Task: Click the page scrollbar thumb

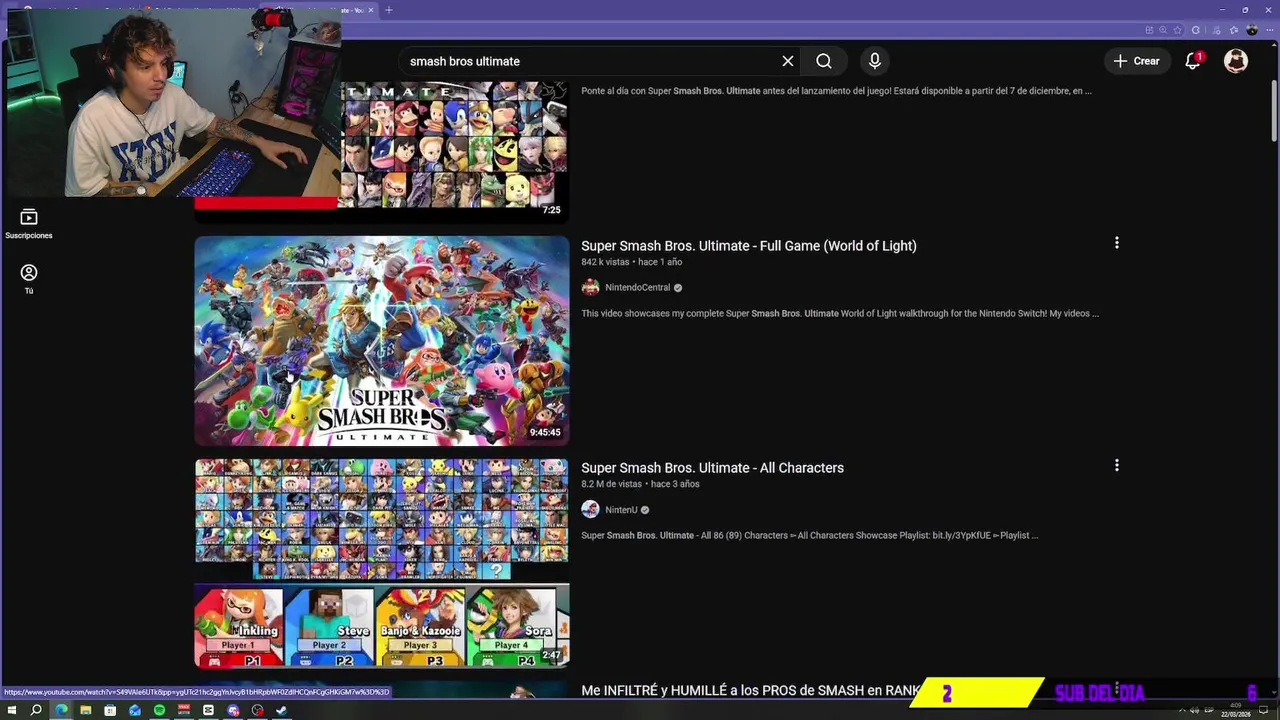Action: tap(1274, 113)
